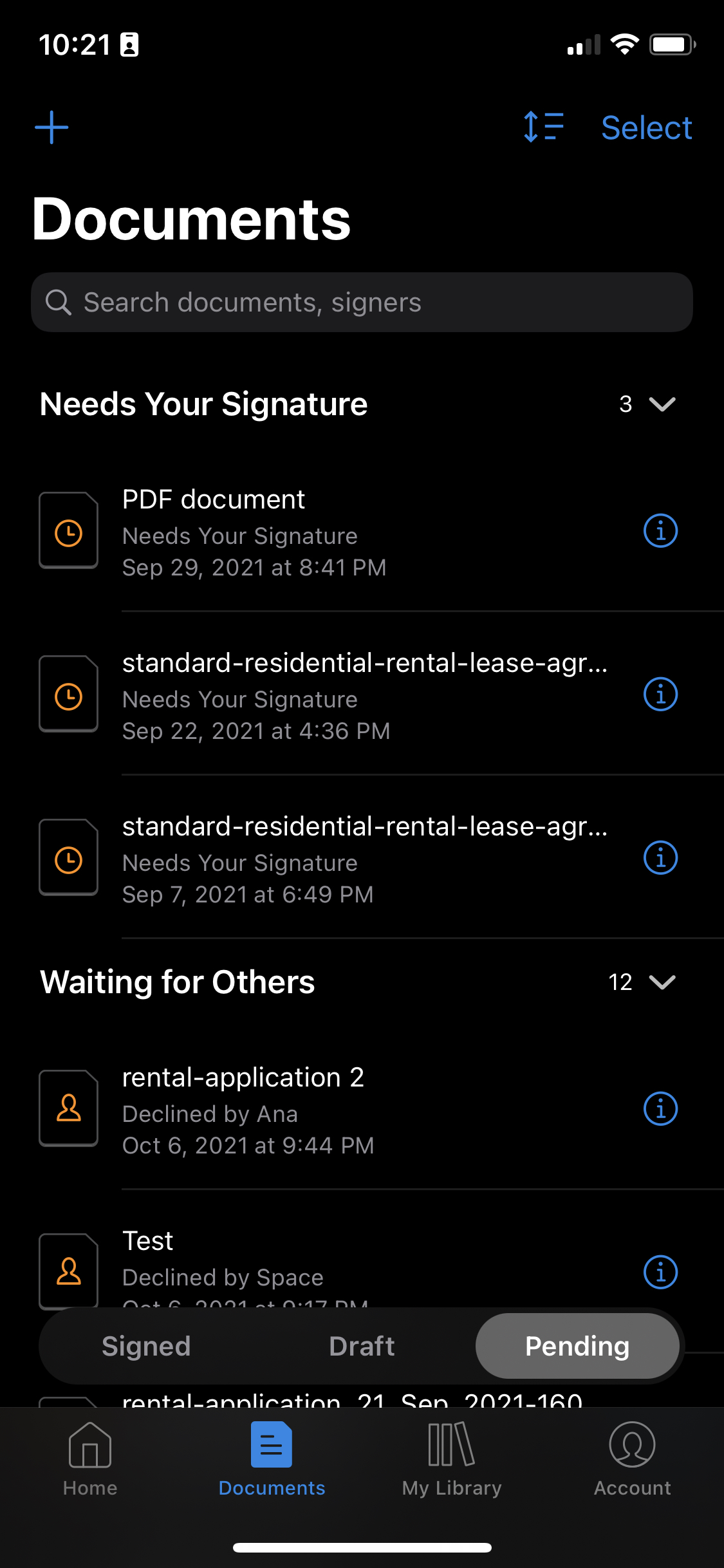Show info for PDF document
This screenshot has width=724, height=1568.
coord(660,531)
